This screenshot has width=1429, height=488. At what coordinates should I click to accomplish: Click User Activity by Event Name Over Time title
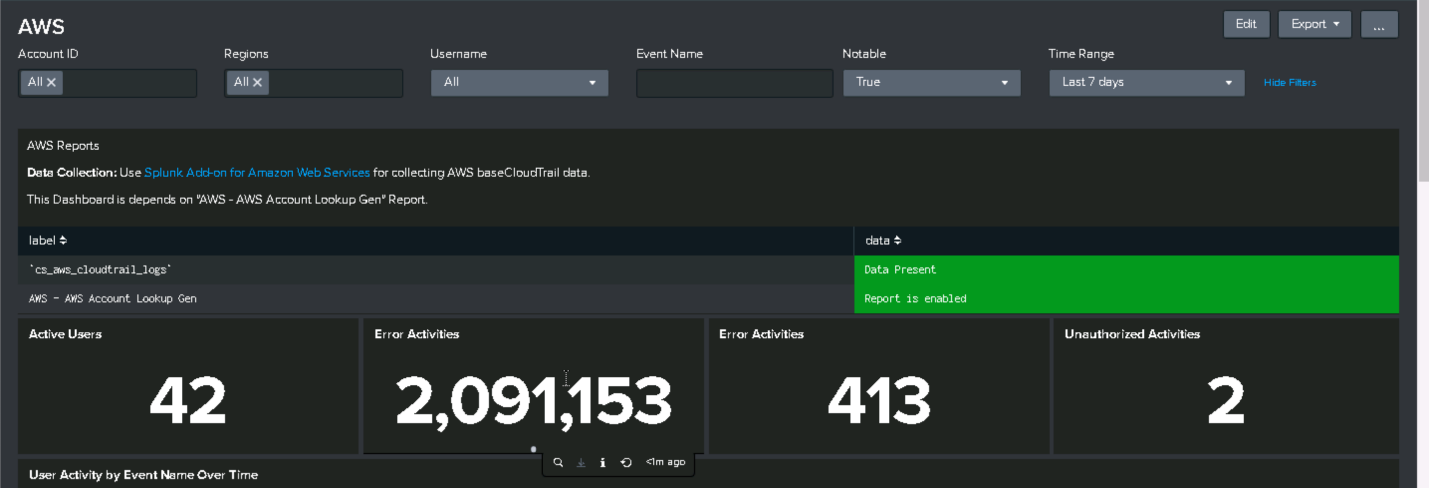(143, 475)
